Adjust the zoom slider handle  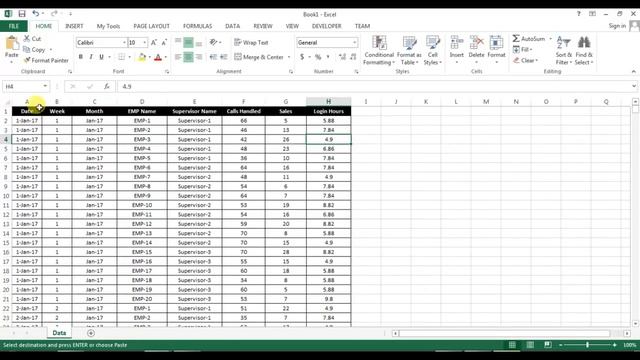click(x=587, y=345)
